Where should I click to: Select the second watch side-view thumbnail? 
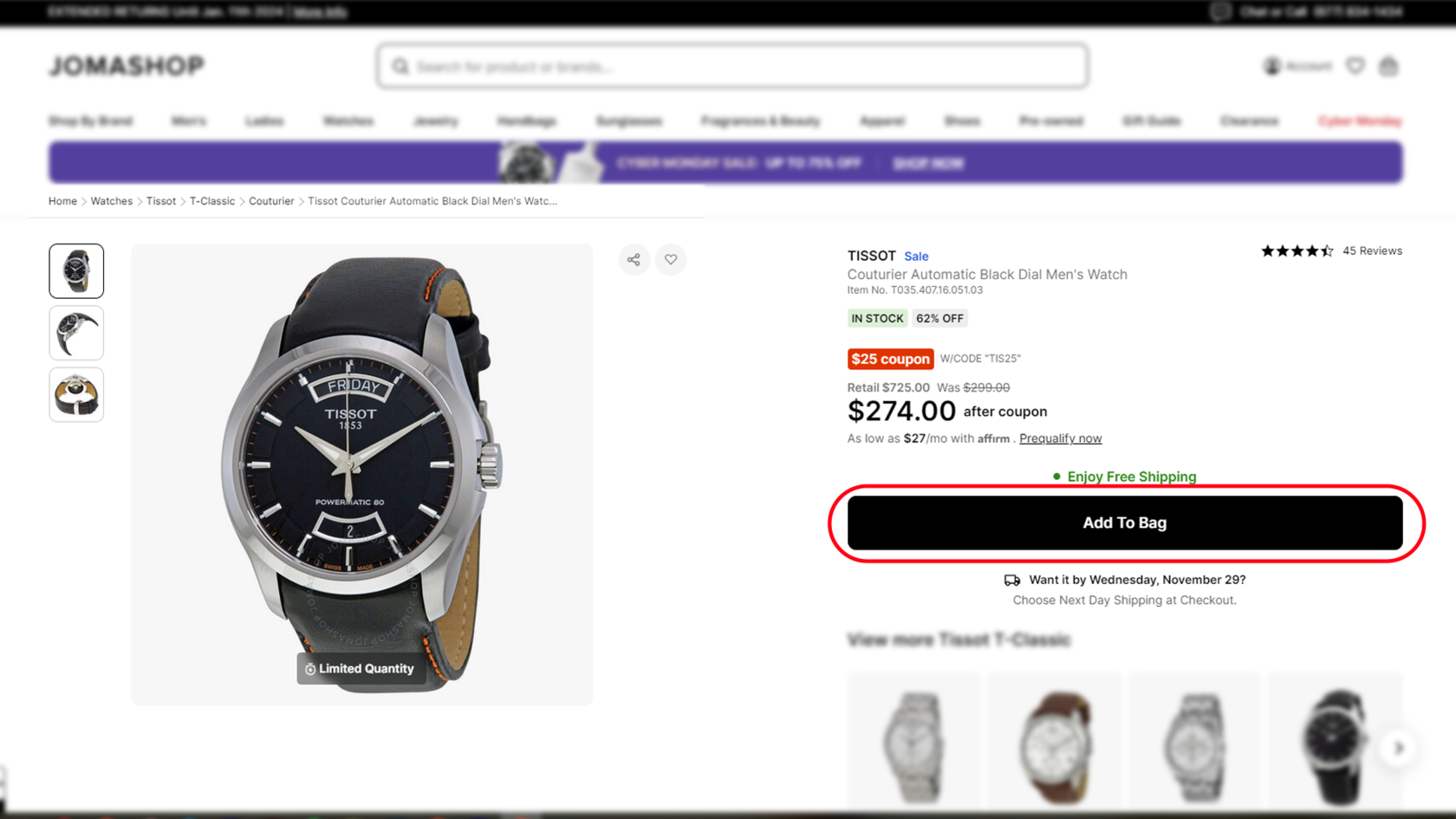[x=76, y=333]
